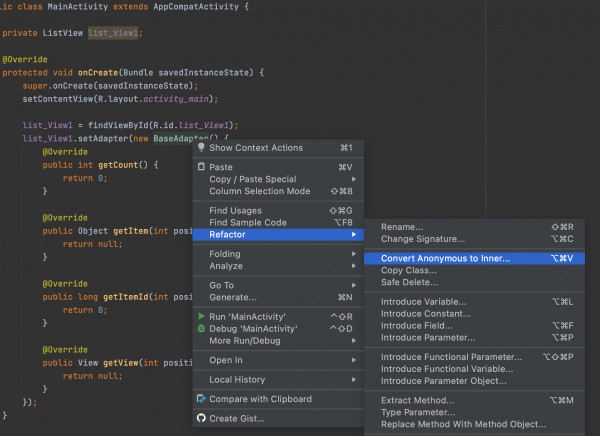
Task: Click getCount method name
Action: 118,165
